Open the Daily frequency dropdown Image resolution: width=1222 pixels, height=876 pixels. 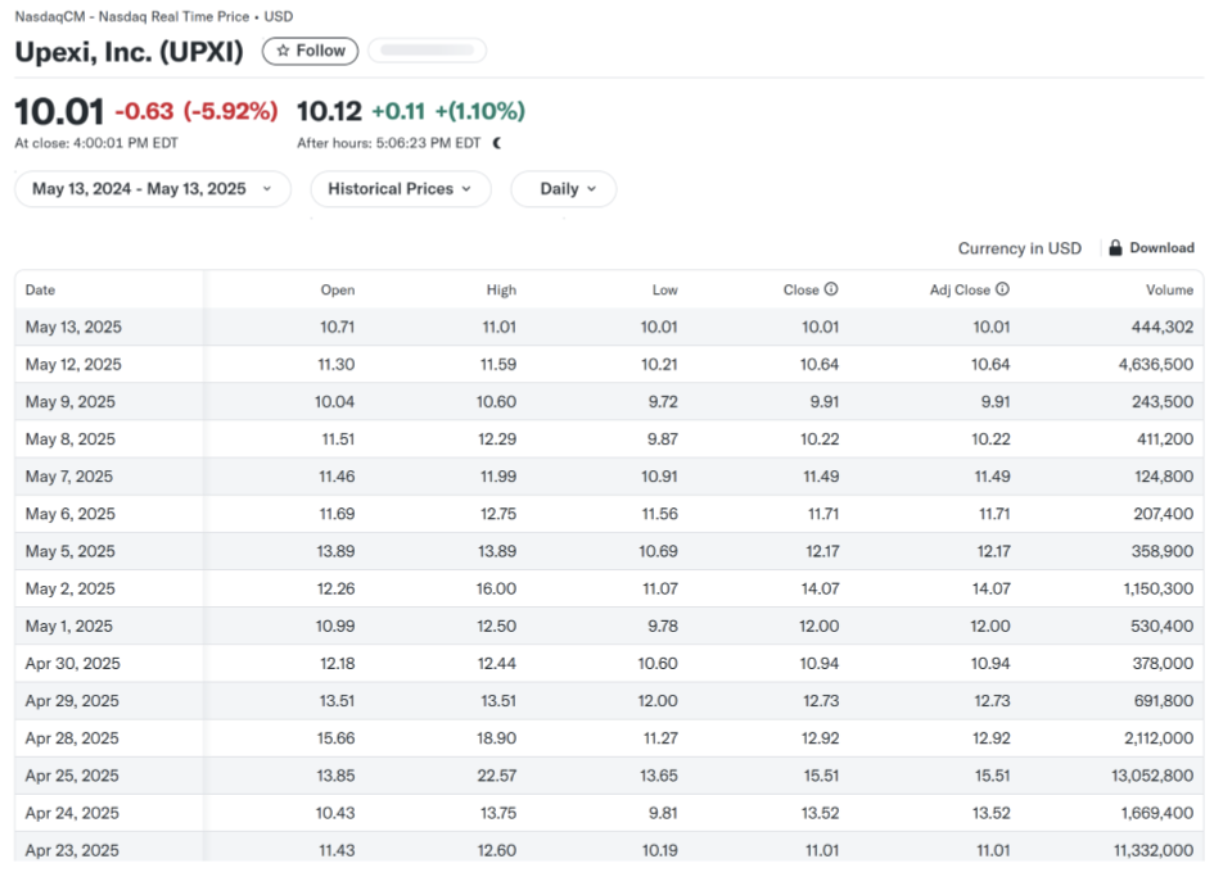[x=564, y=189]
